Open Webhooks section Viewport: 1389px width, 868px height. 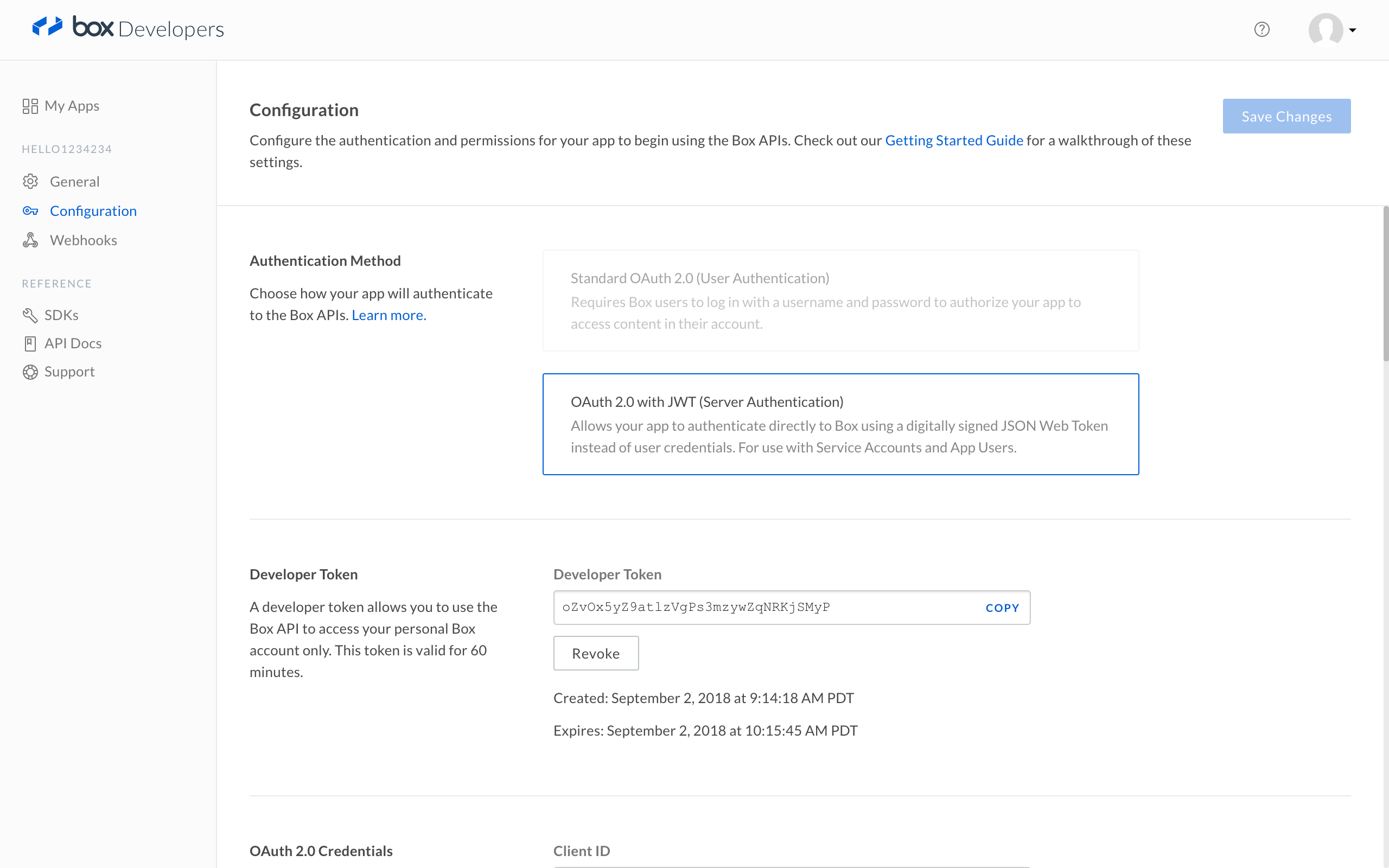pos(83,240)
